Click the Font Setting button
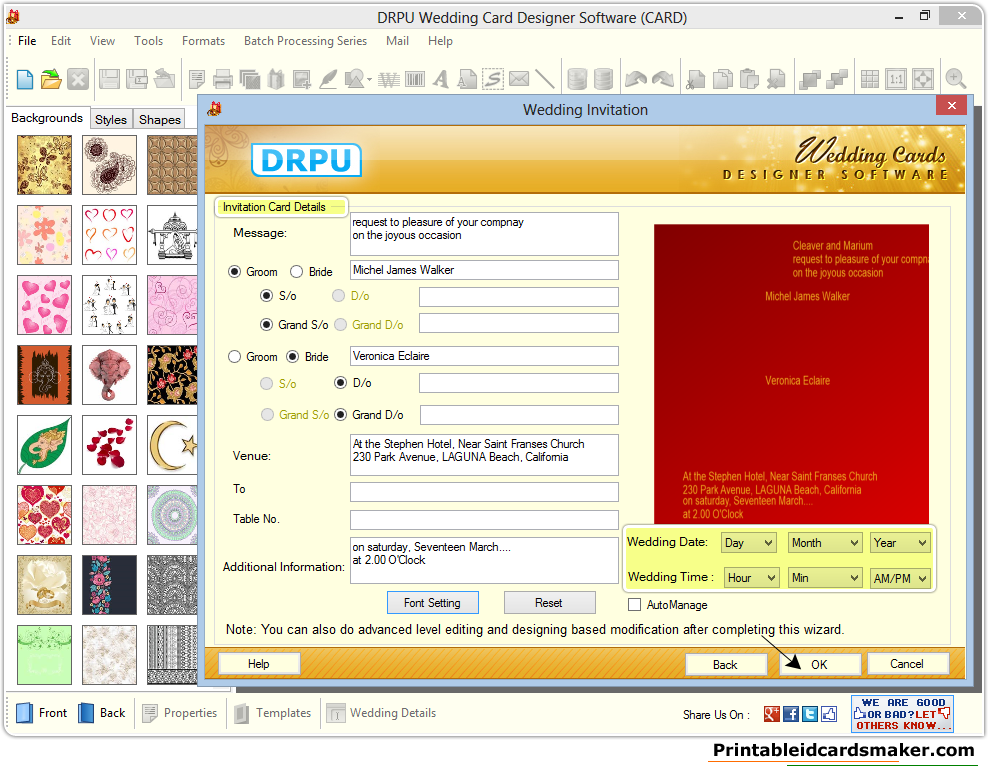The image size is (988, 766). click(x=432, y=603)
